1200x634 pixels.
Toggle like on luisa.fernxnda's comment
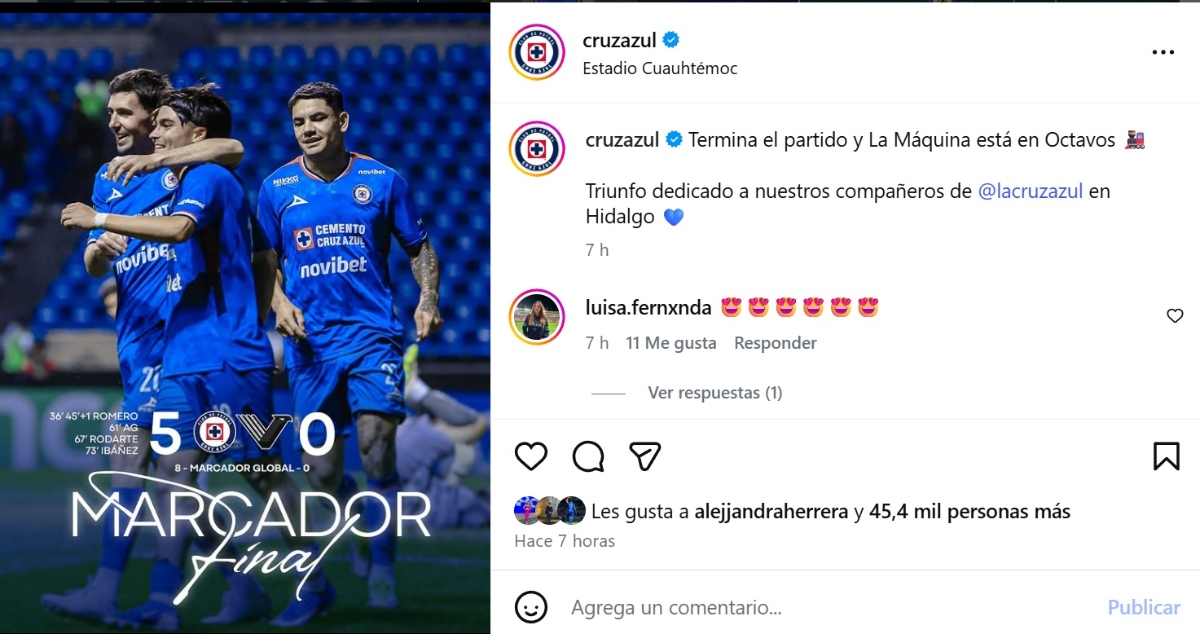coord(1175,316)
